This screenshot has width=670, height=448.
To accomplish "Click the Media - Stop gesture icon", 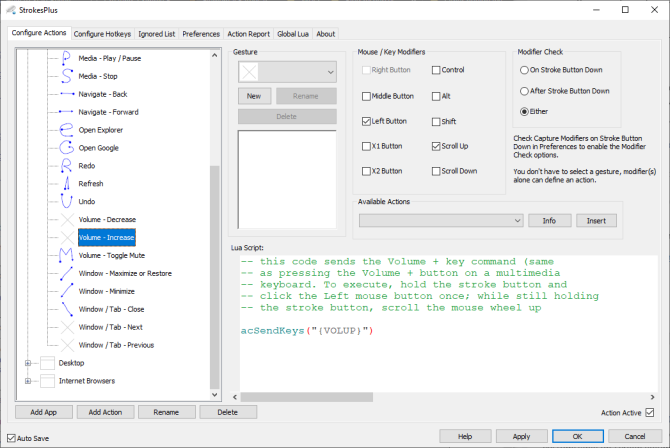I will pos(66,76).
